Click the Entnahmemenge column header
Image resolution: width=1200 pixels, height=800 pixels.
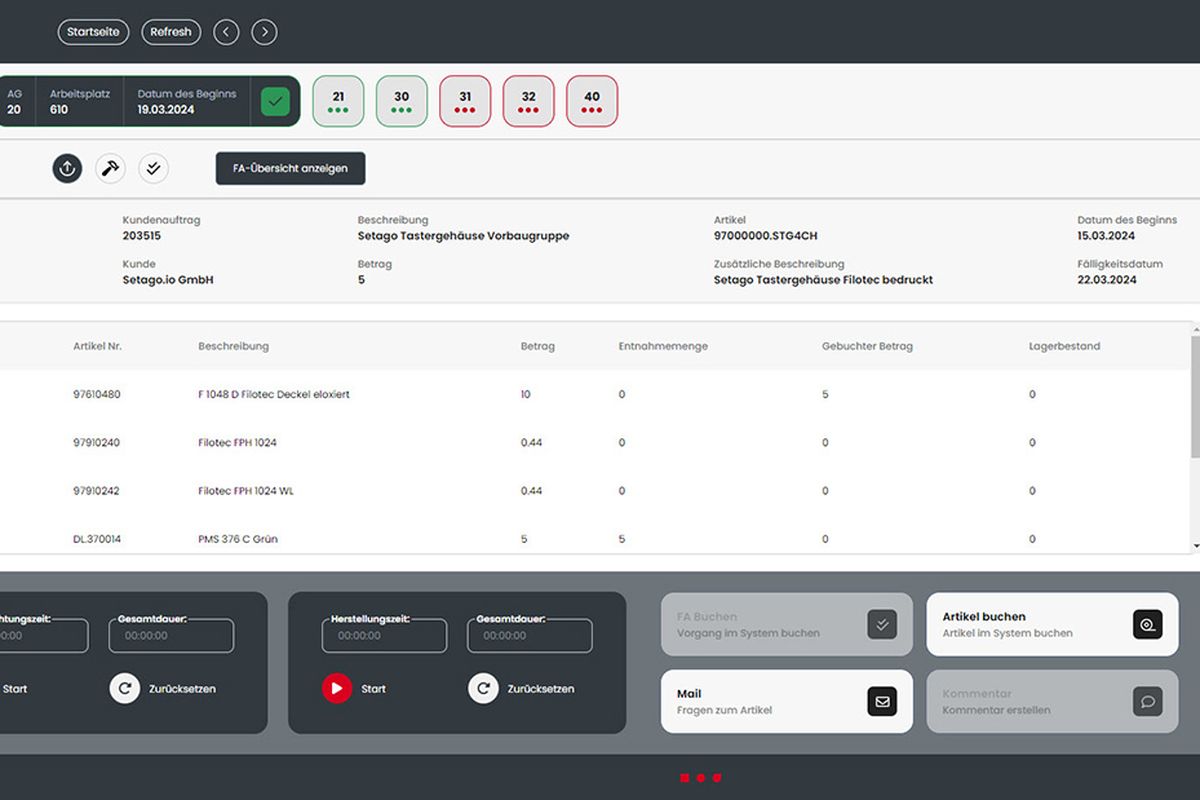(x=663, y=346)
